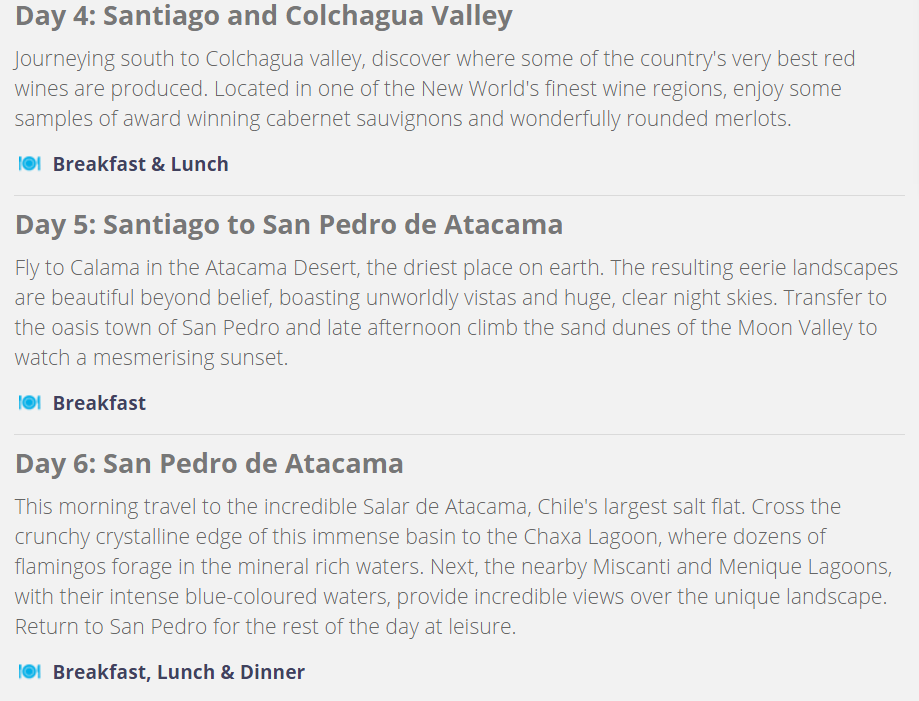Click the meal plate icon for Day 4

(29, 164)
